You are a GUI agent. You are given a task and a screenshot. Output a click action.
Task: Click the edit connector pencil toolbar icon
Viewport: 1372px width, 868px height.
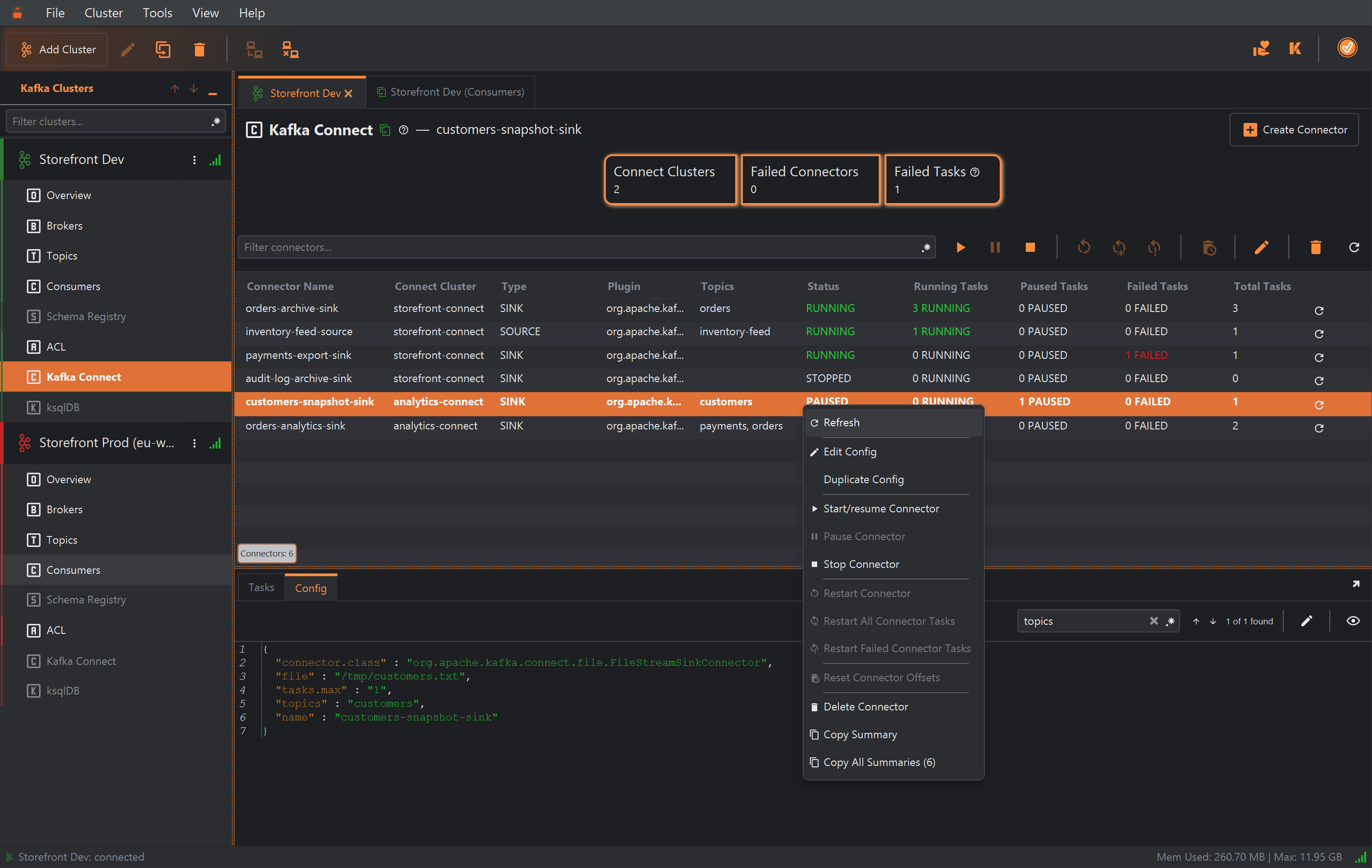(1261, 247)
